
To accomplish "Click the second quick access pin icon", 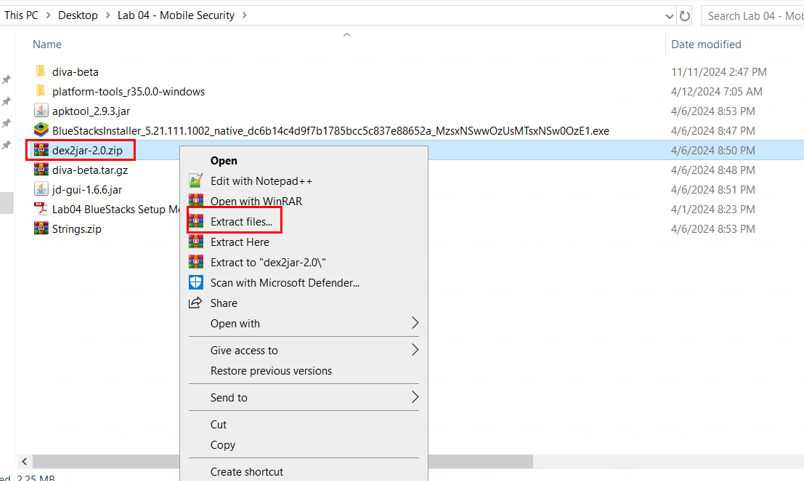I will 6,102.
